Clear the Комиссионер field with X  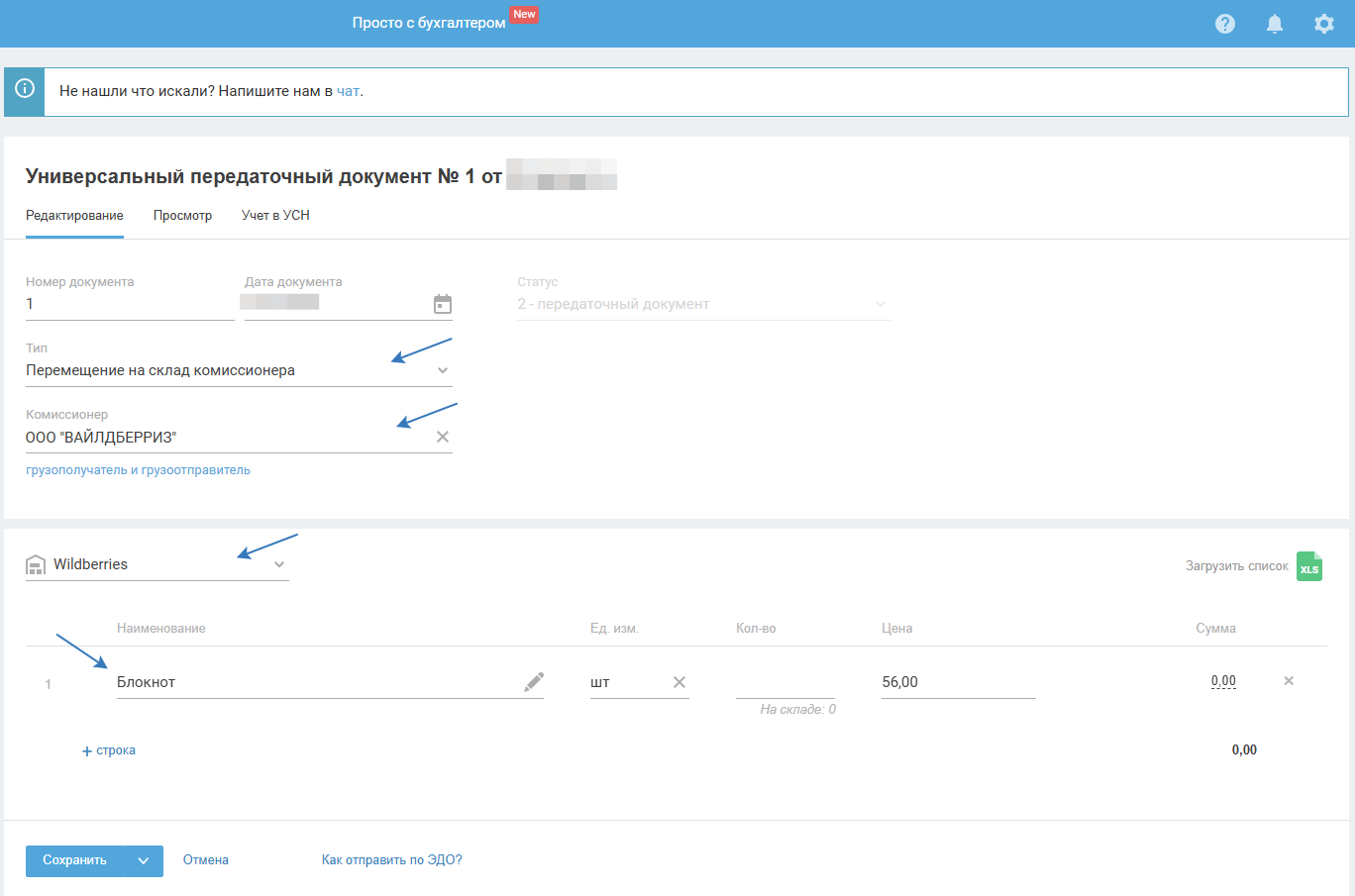[443, 437]
